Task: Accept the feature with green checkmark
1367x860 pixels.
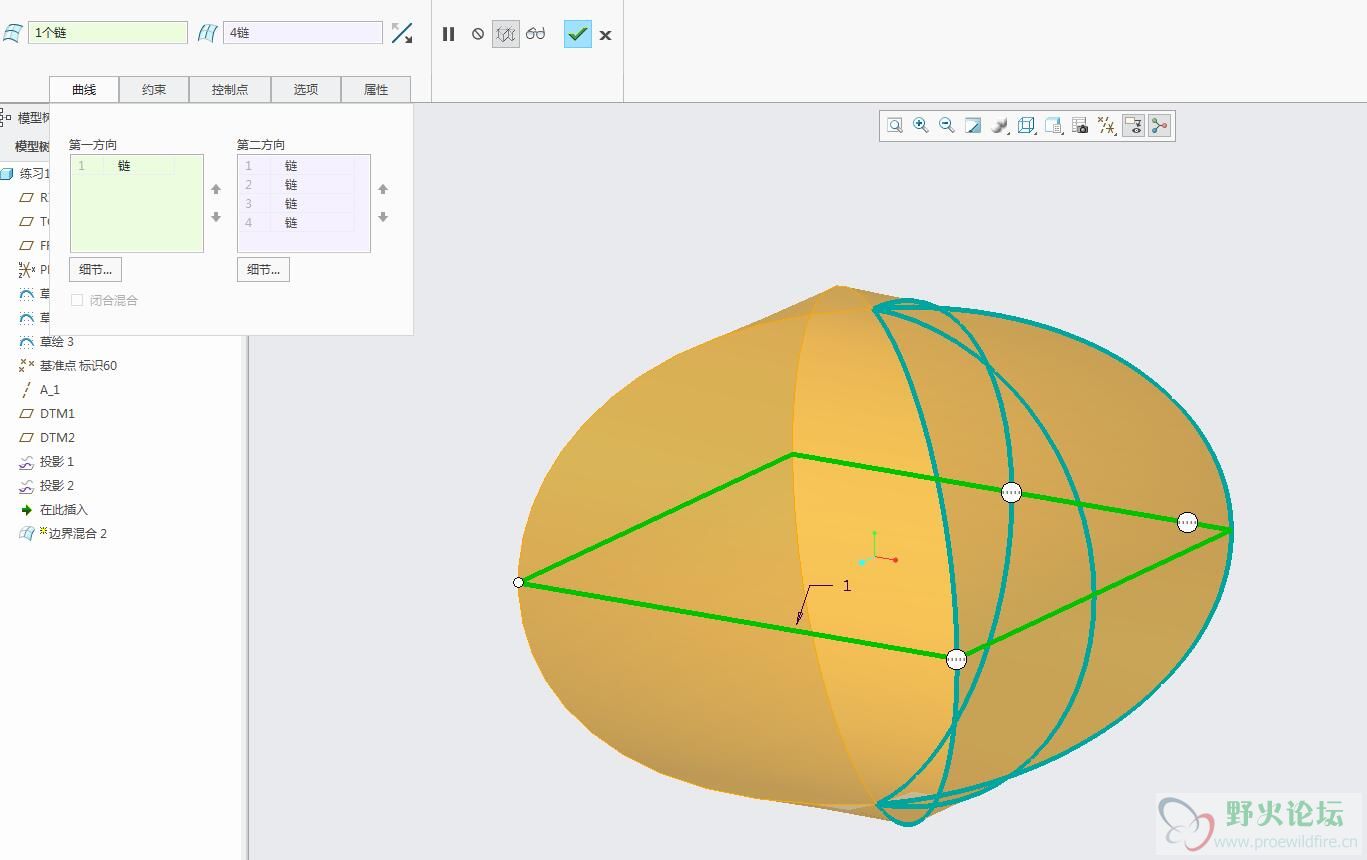Action: (x=578, y=34)
